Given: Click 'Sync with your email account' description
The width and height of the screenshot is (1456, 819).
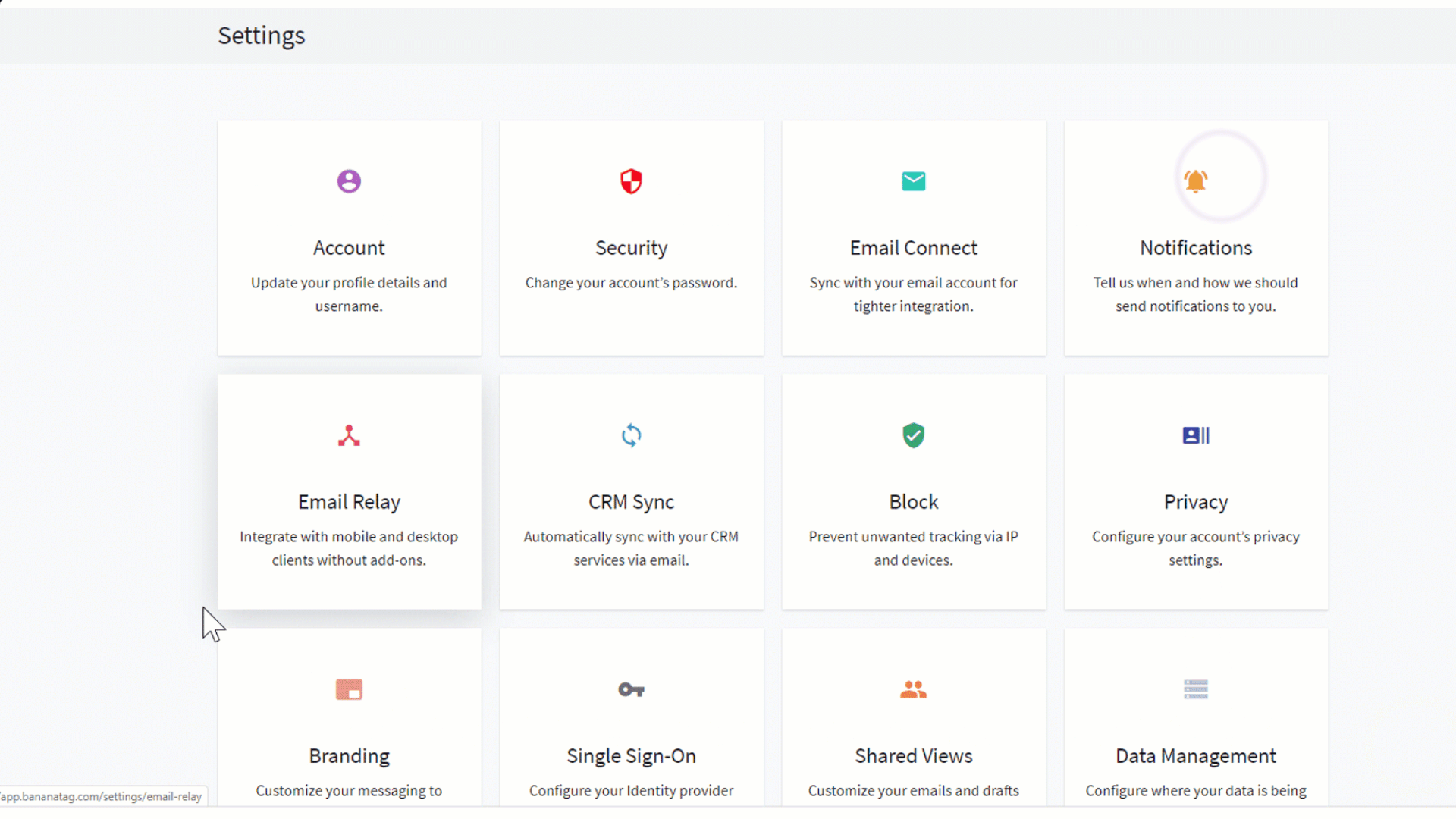Looking at the screenshot, I should (913, 294).
